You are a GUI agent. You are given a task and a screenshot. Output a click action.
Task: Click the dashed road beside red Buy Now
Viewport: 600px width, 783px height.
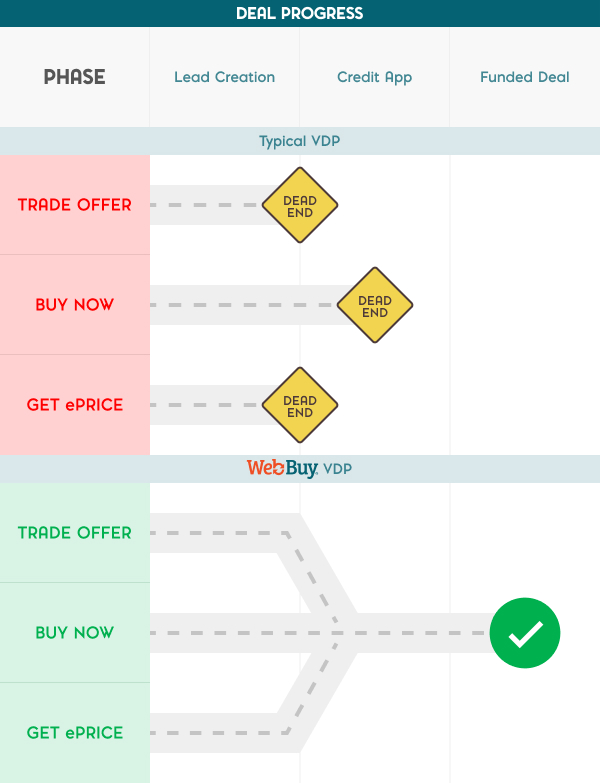(240, 305)
